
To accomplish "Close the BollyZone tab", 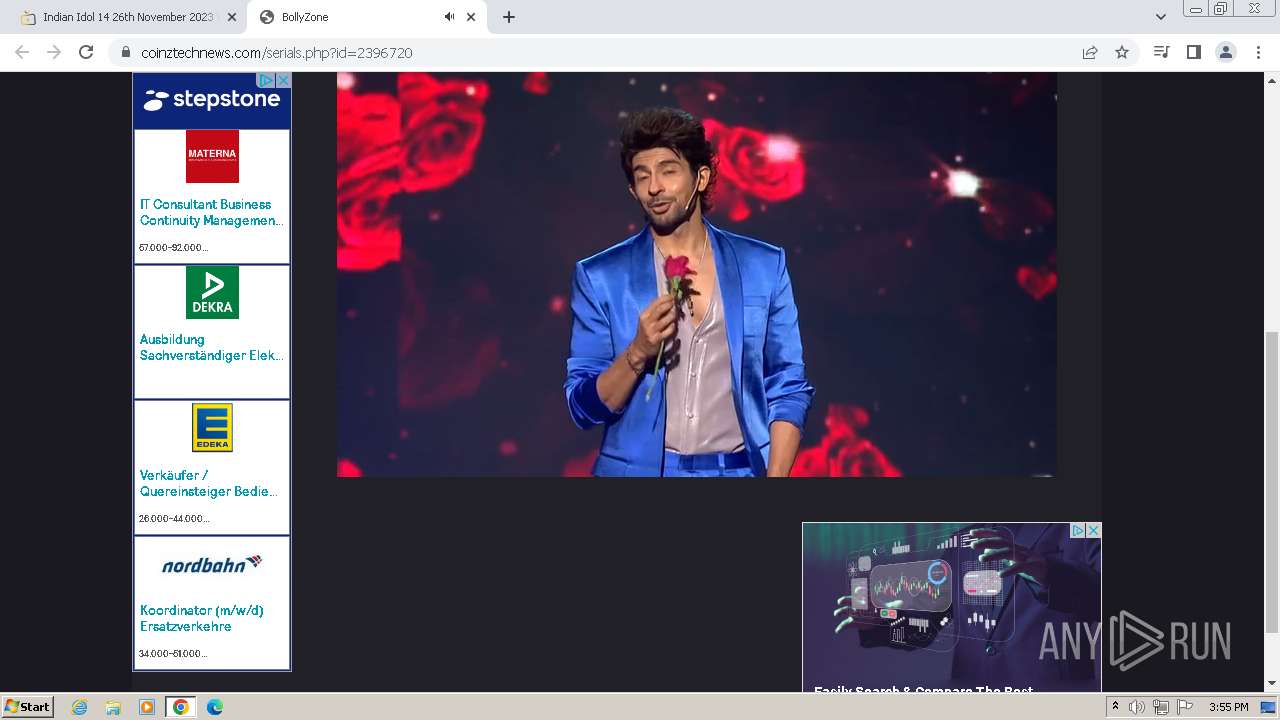I will pyautogui.click(x=471, y=17).
